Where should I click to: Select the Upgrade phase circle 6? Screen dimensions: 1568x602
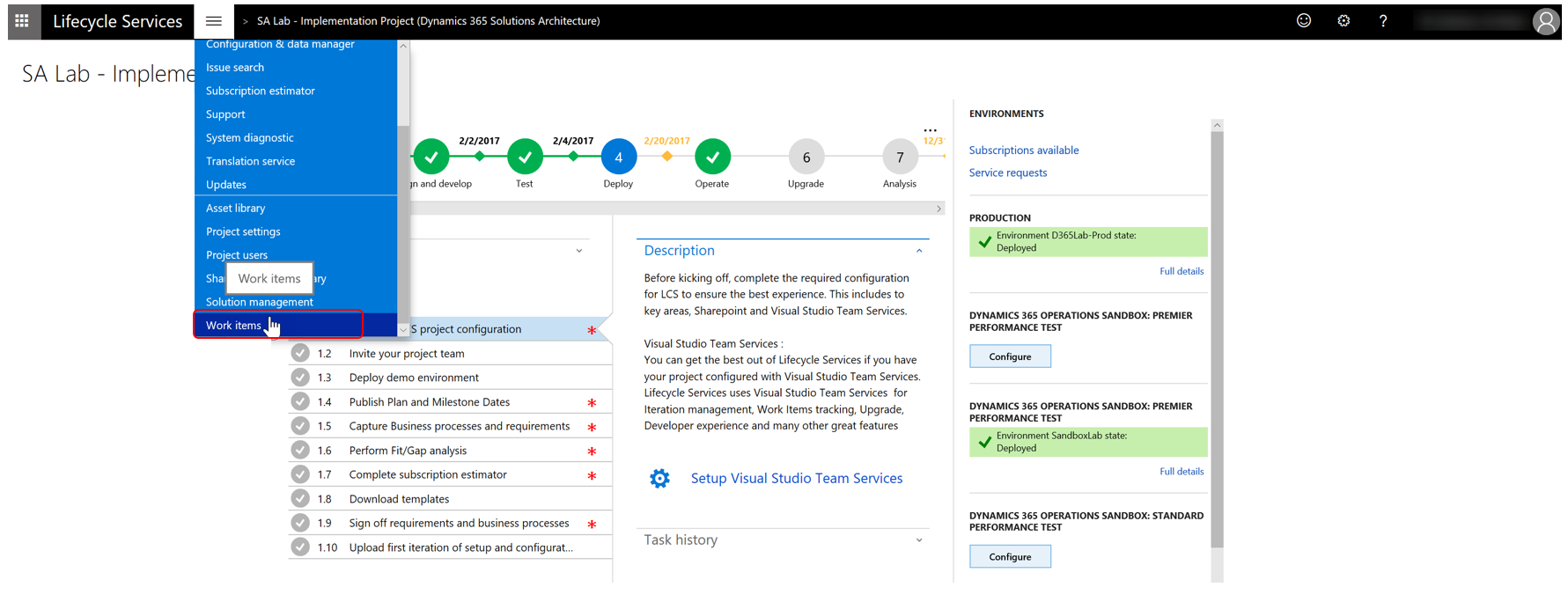point(806,158)
